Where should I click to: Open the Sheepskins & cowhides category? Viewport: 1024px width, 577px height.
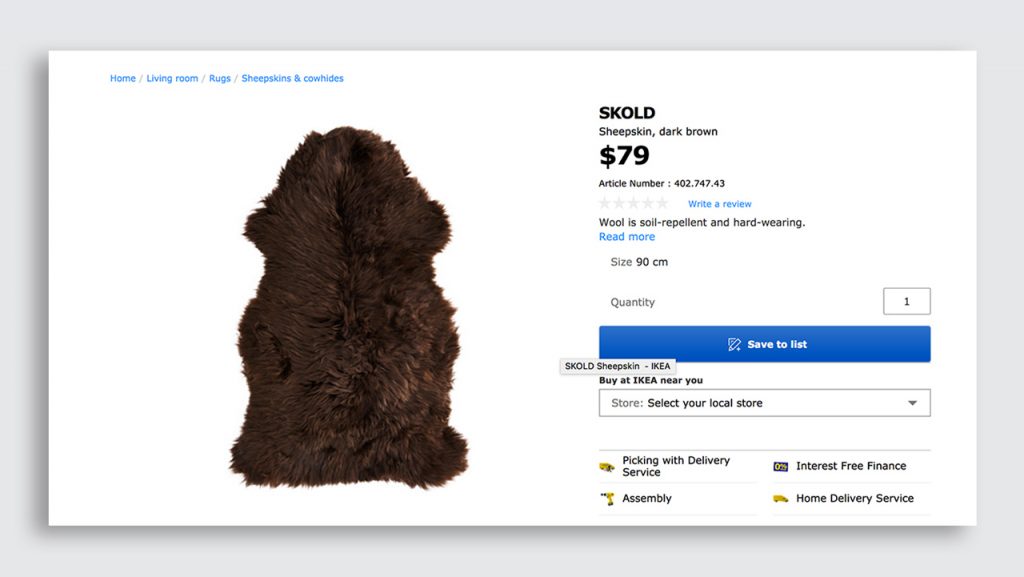click(292, 78)
